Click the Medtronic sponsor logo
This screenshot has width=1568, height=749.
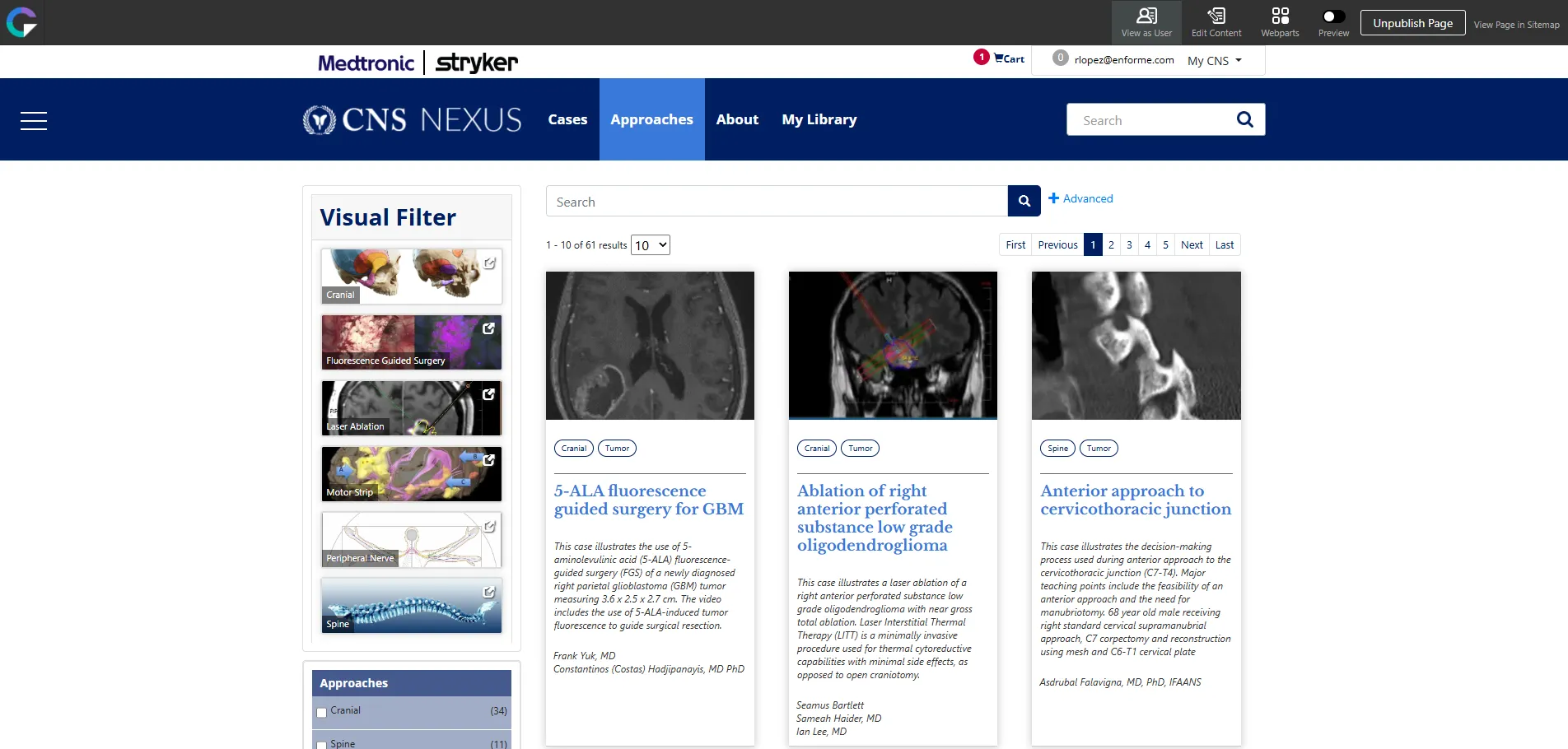click(x=366, y=63)
